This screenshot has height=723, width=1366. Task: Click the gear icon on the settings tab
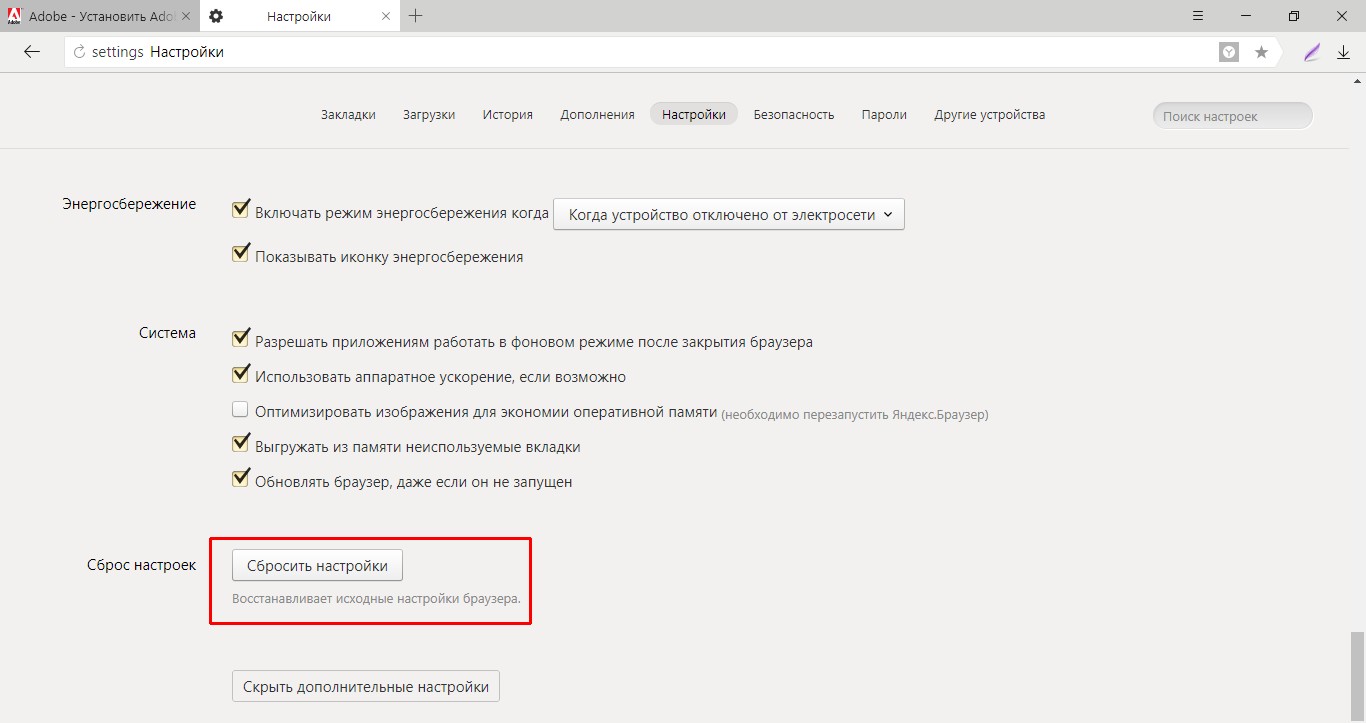pyautogui.click(x=216, y=17)
